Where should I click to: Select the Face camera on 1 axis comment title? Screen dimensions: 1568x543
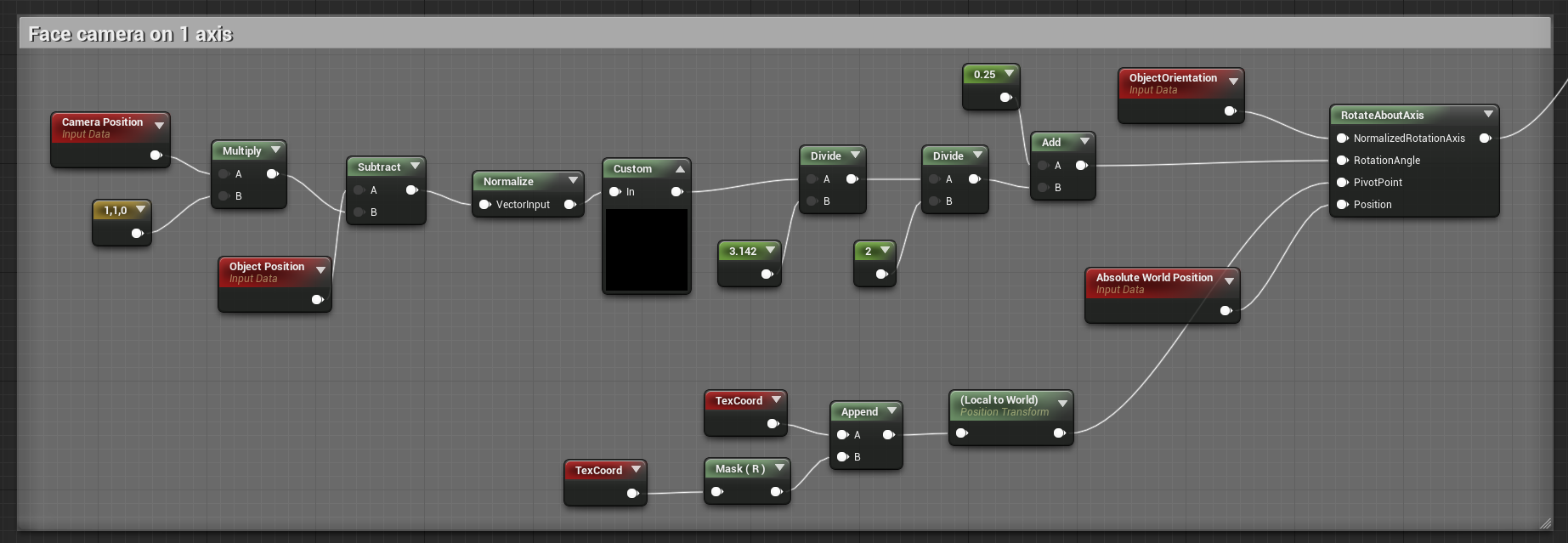130,34
